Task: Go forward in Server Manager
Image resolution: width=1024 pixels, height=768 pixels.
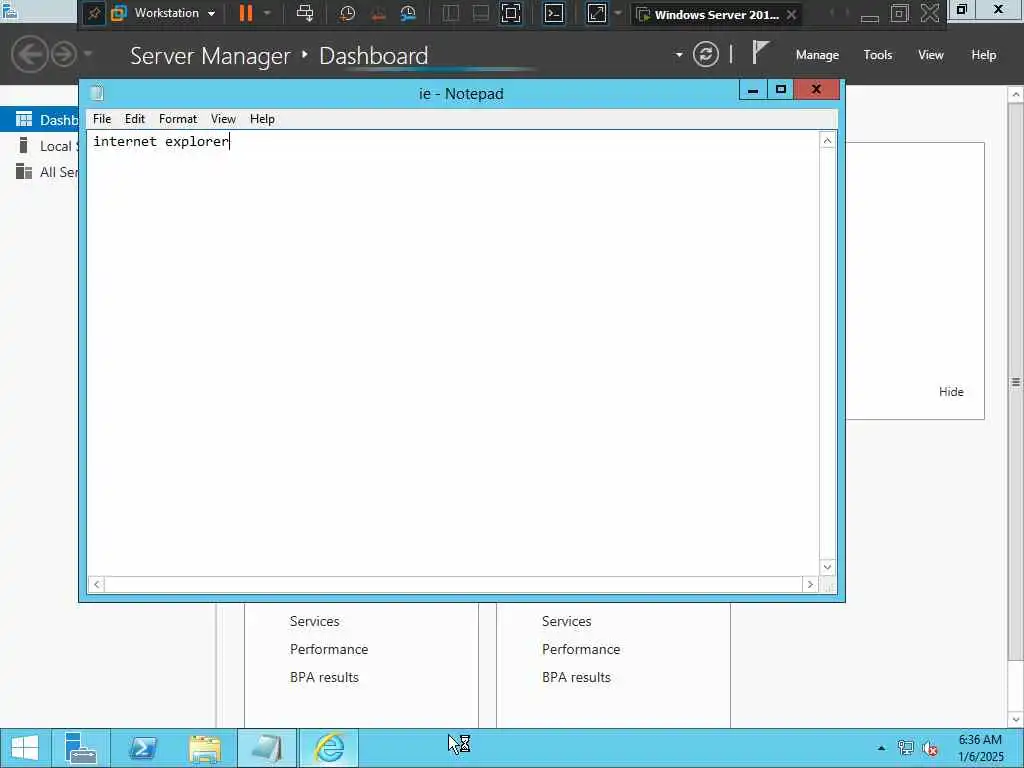Action: (x=64, y=54)
